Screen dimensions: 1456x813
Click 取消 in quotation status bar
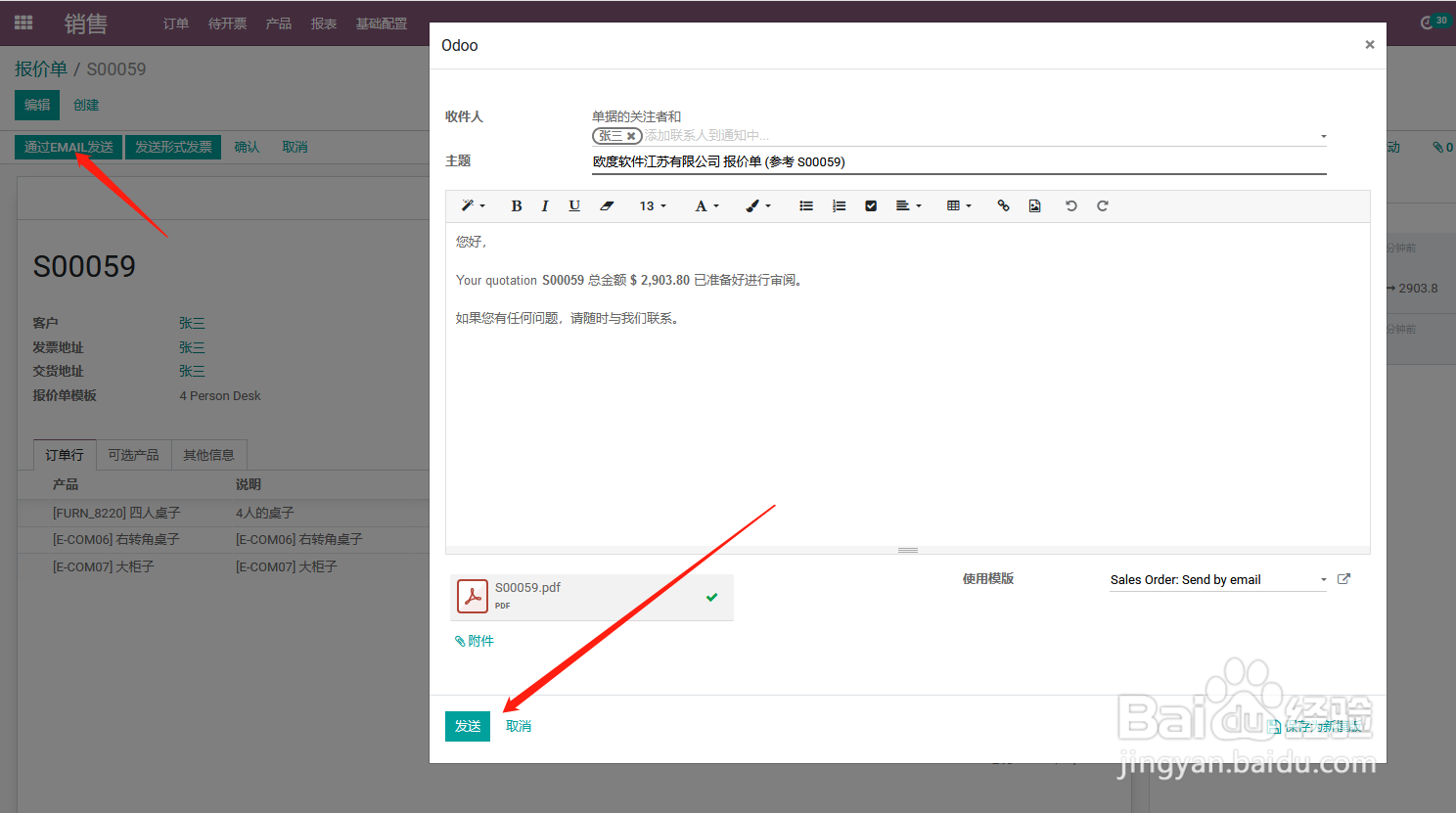(296, 147)
